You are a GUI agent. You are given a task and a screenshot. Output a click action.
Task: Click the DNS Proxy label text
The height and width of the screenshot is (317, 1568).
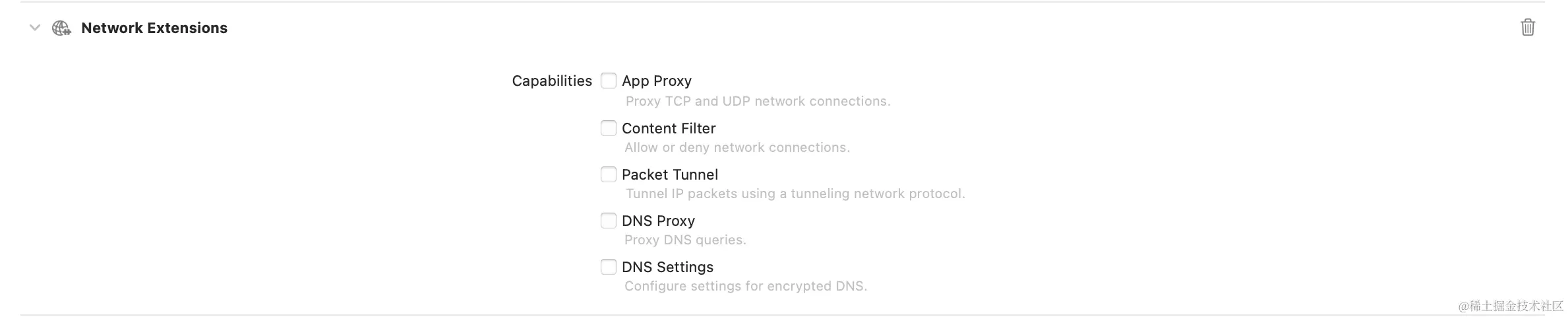click(658, 221)
